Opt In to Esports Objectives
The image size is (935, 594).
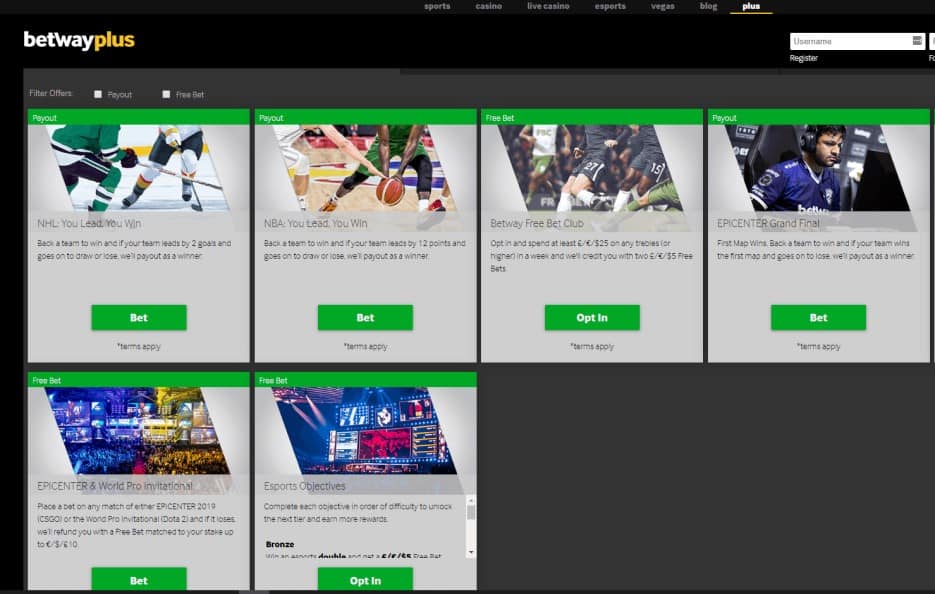tap(365, 578)
